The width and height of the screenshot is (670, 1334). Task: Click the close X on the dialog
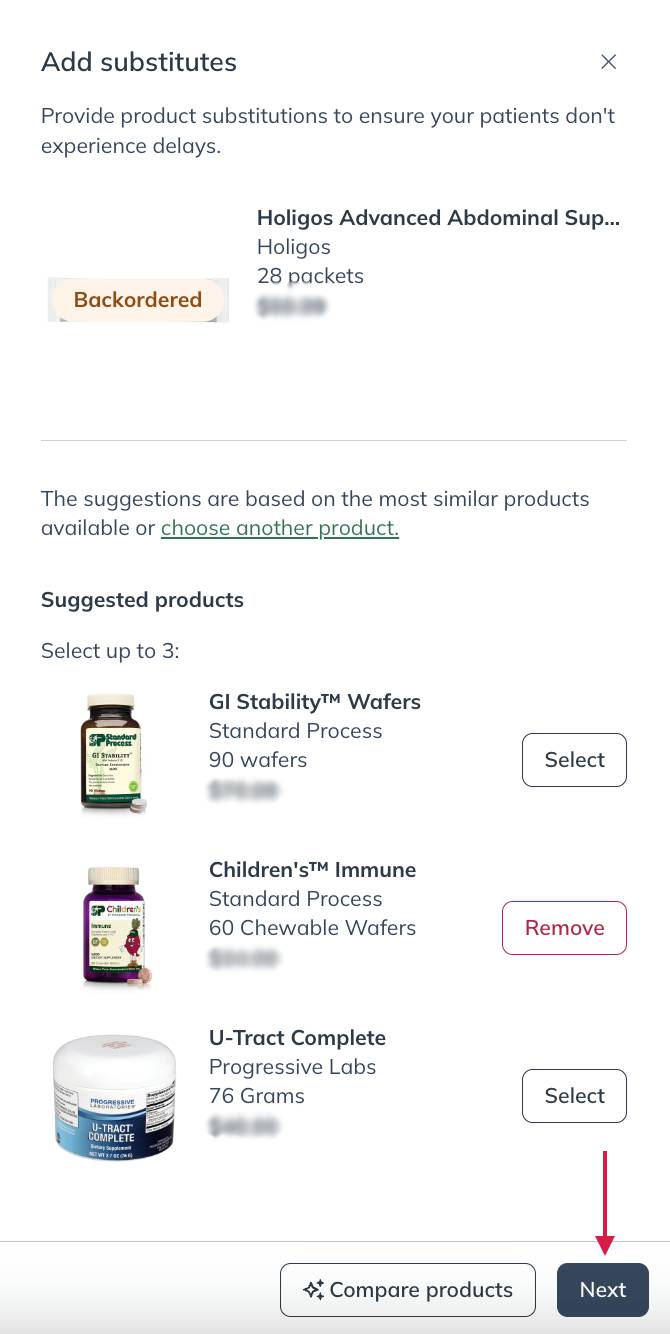(x=609, y=62)
